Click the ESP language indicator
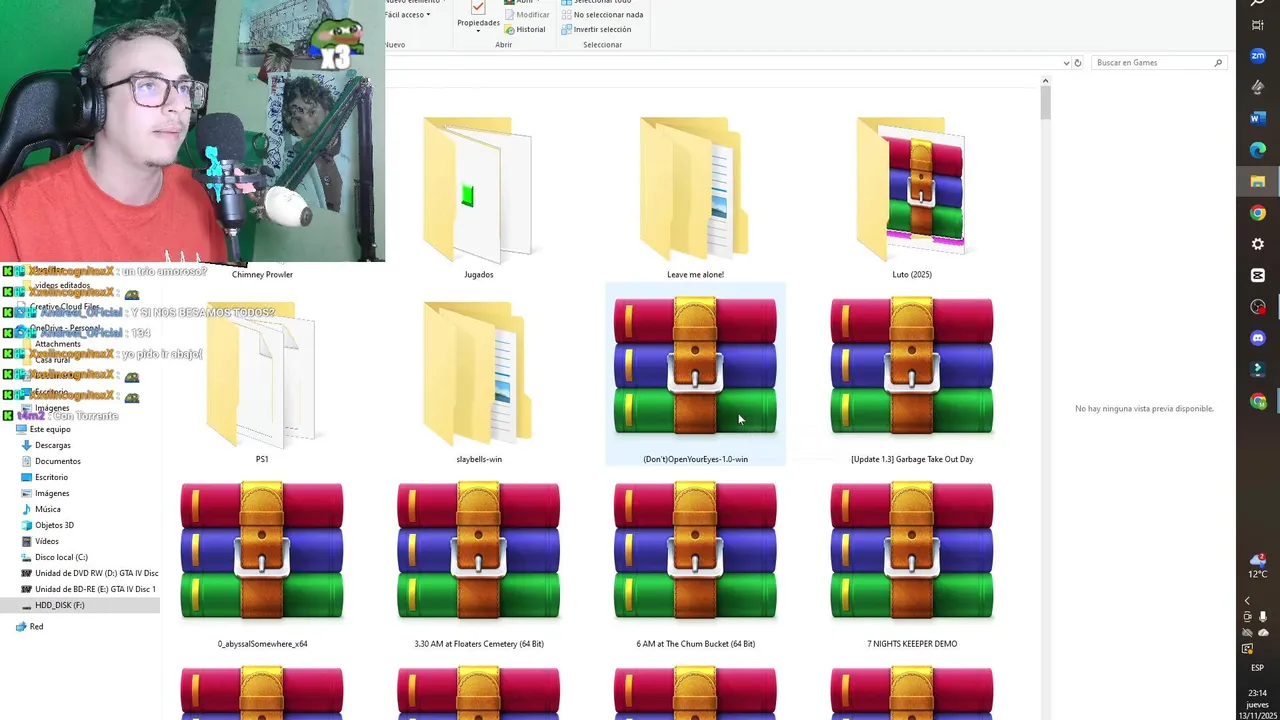Screen dimensions: 1280x720 (1257, 668)
